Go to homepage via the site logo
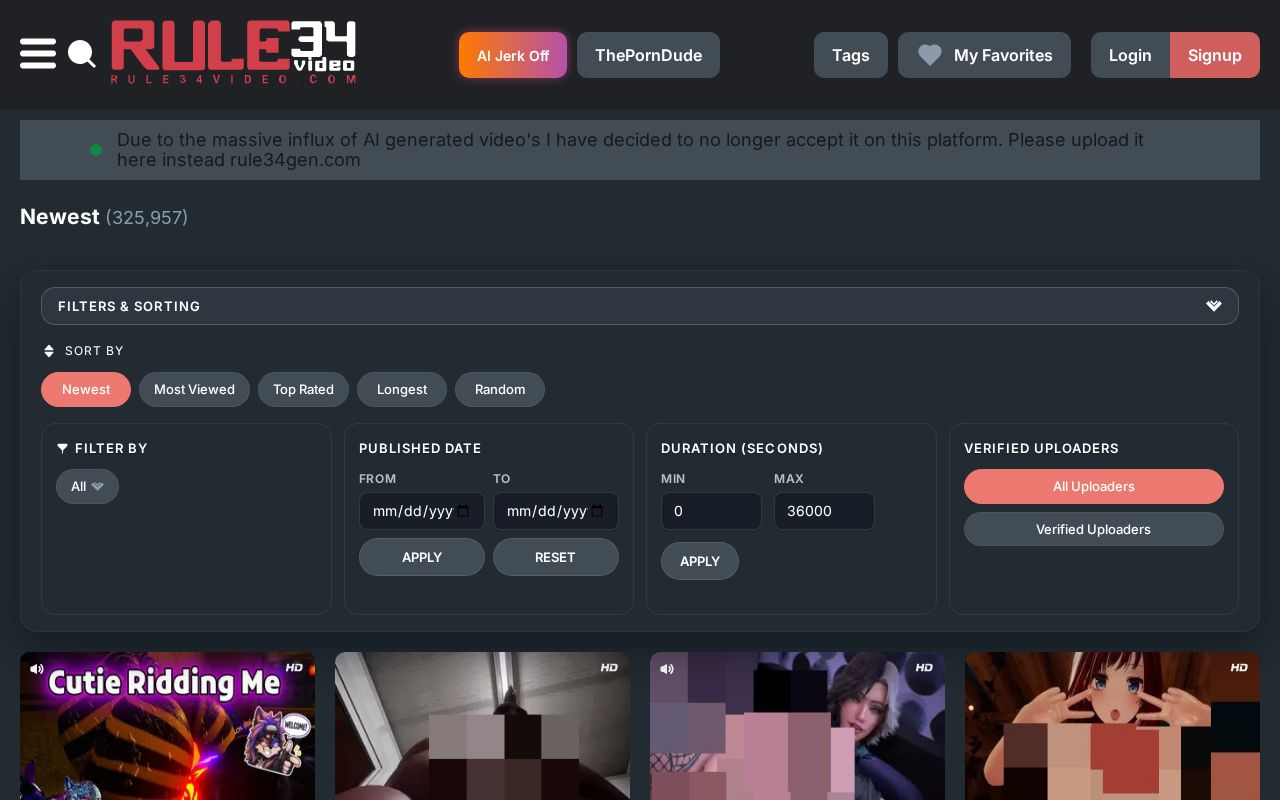Viewport: 1280px width, 800px height. [233, 52]
